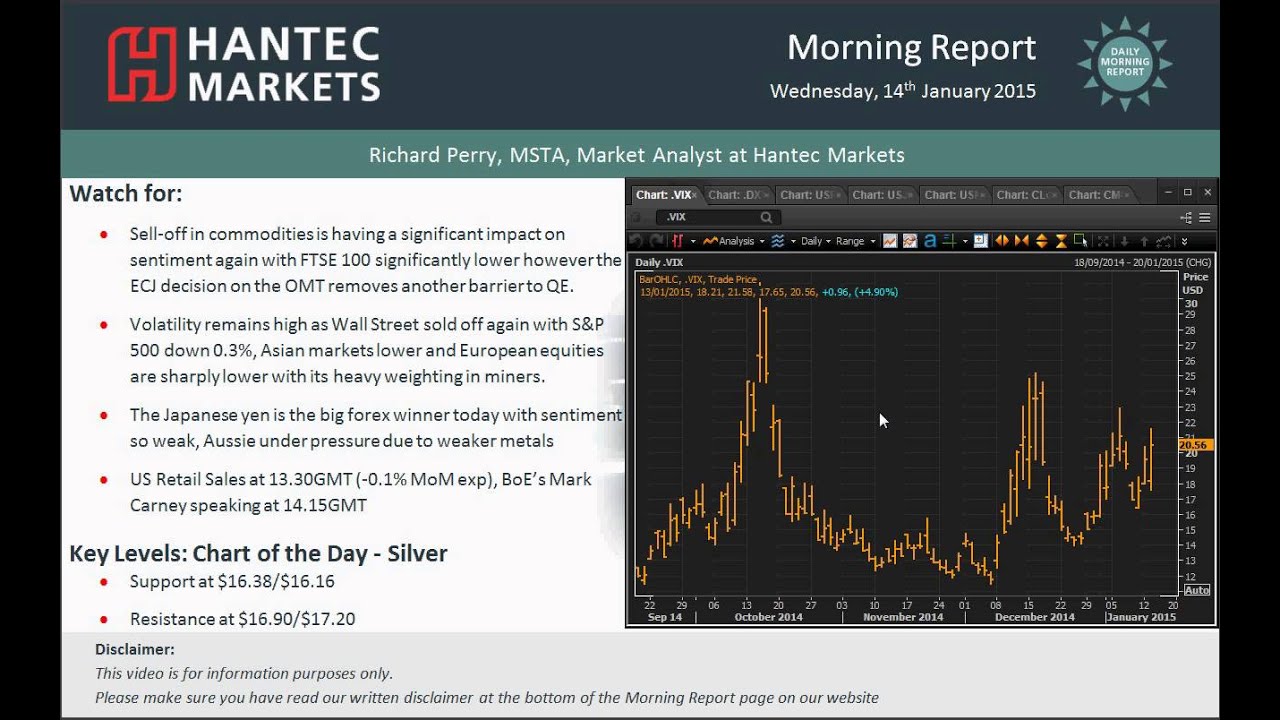Click the Key Levels: Chart of the Day heading
The image size is (1280, 720).
[x=258, y=553]
